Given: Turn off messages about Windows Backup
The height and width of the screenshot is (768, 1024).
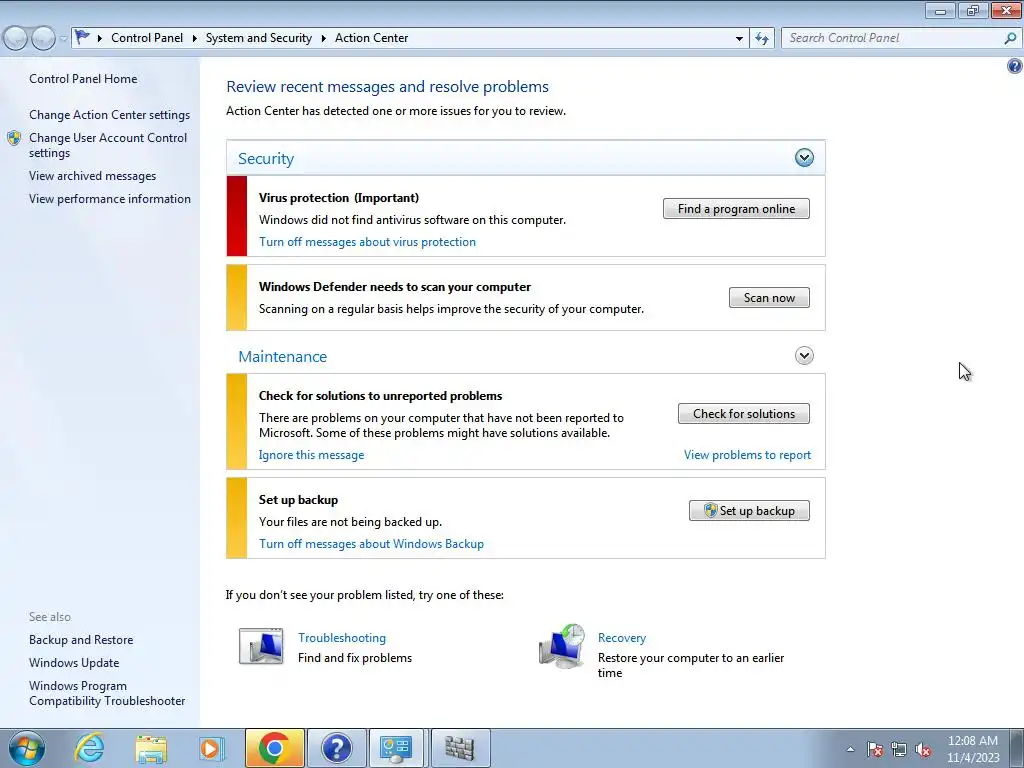Looking at the screenshot, I should click(371, 543).
